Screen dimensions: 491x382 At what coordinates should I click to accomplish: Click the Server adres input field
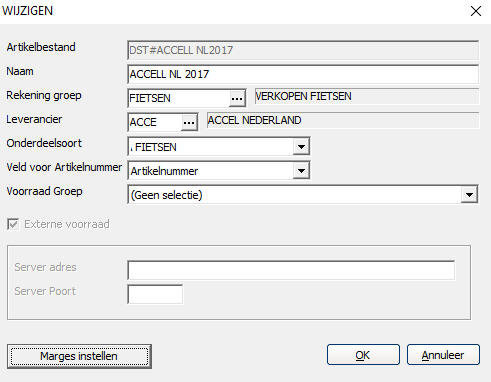pos(291,270)
